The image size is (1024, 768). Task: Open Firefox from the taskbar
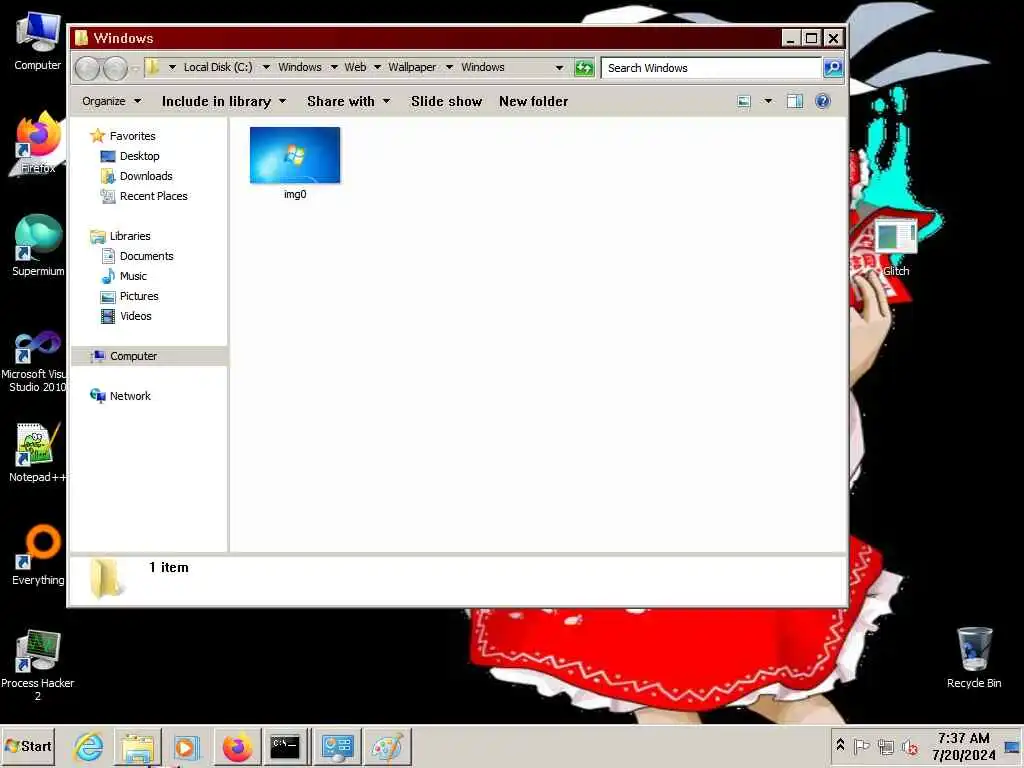[x=237, y=746]
